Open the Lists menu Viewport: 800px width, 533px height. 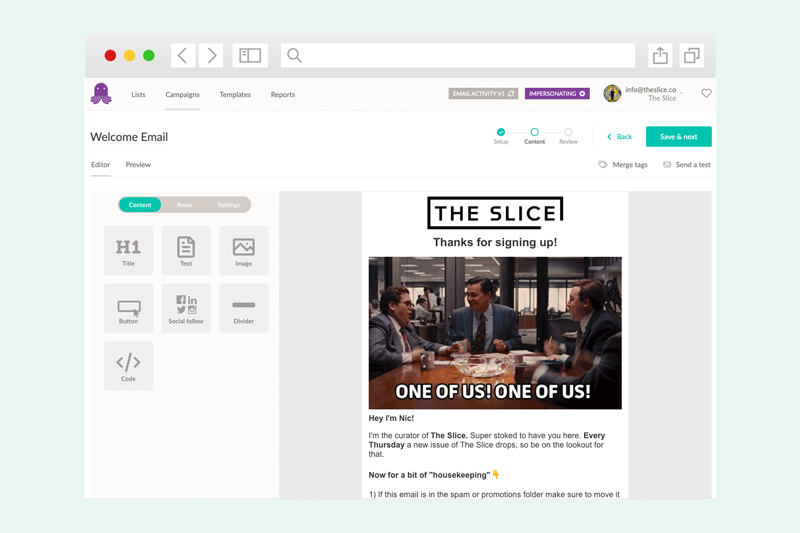click(x=138, y=94)
